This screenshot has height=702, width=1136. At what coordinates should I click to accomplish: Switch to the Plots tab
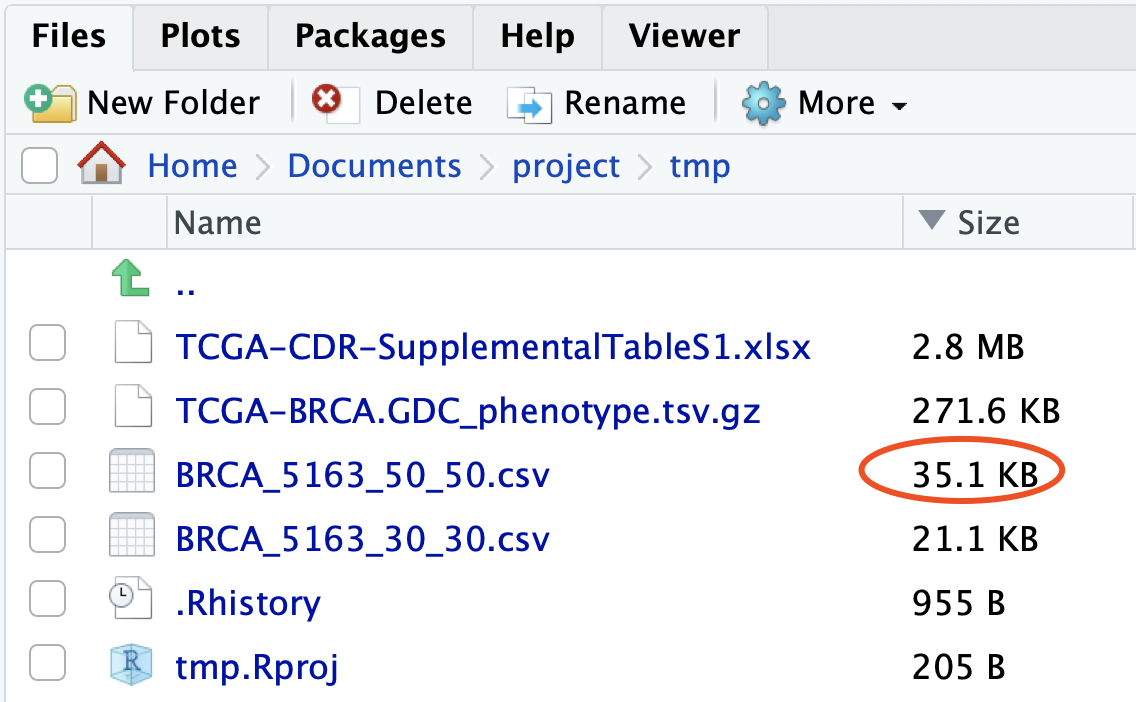coord(201,37)
